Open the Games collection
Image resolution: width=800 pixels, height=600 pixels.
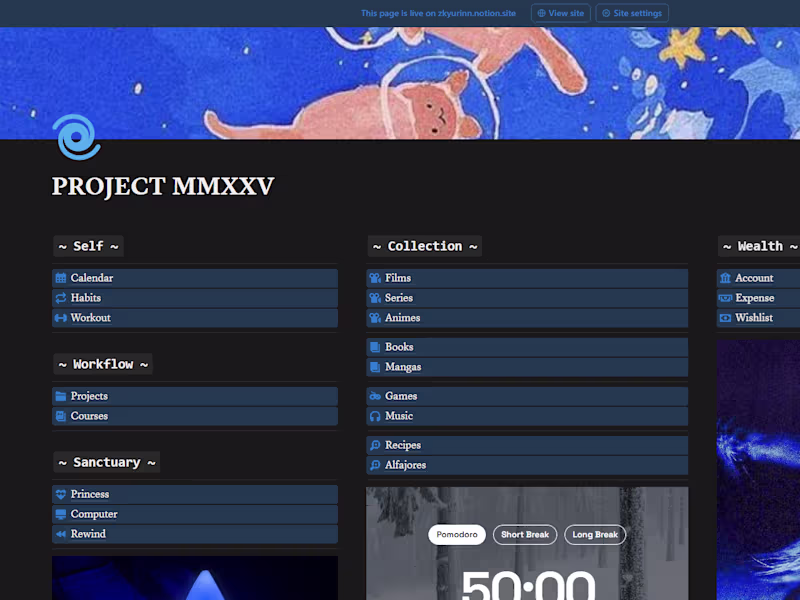click(x=527, y=396)
